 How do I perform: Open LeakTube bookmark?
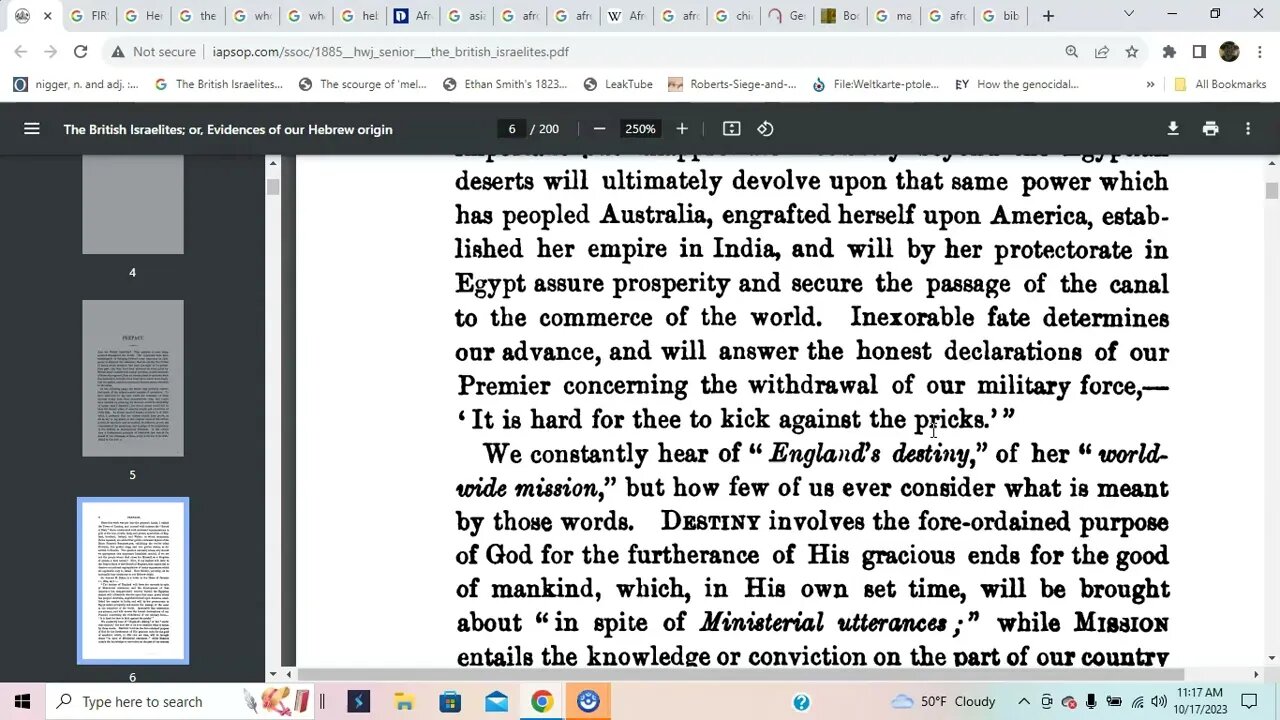620,84
